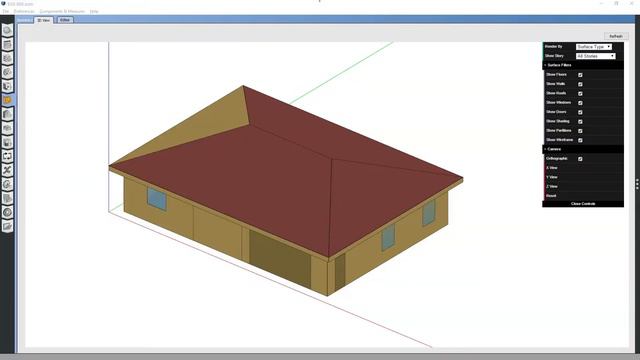This screenshot has width=640, height=360.
Task: Open the Thermal Zones tab icon
Action: click(x=7, y=142)
